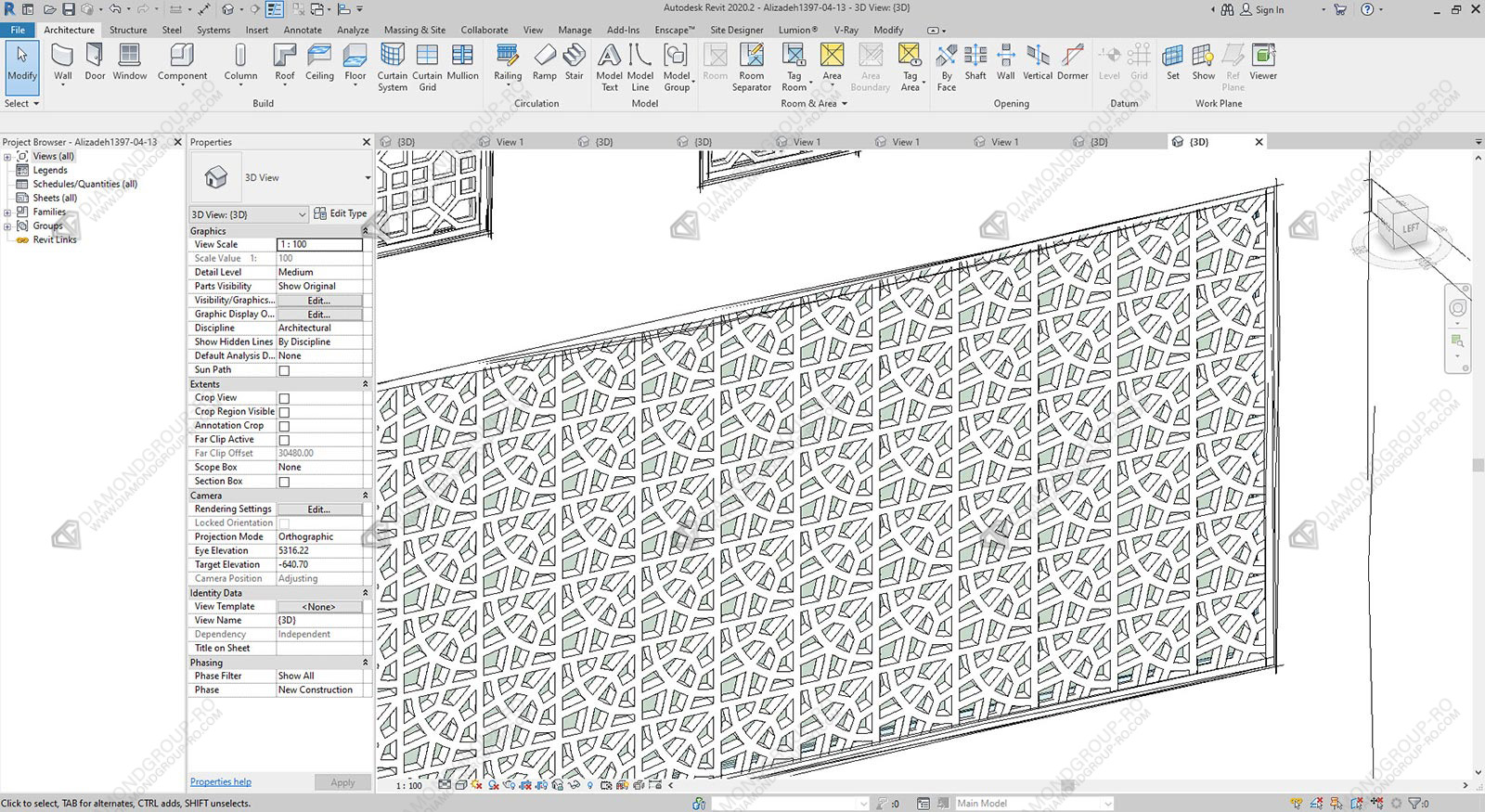Expand the Views (all) tree node
1485x812 pixels.
coord(7,156)
